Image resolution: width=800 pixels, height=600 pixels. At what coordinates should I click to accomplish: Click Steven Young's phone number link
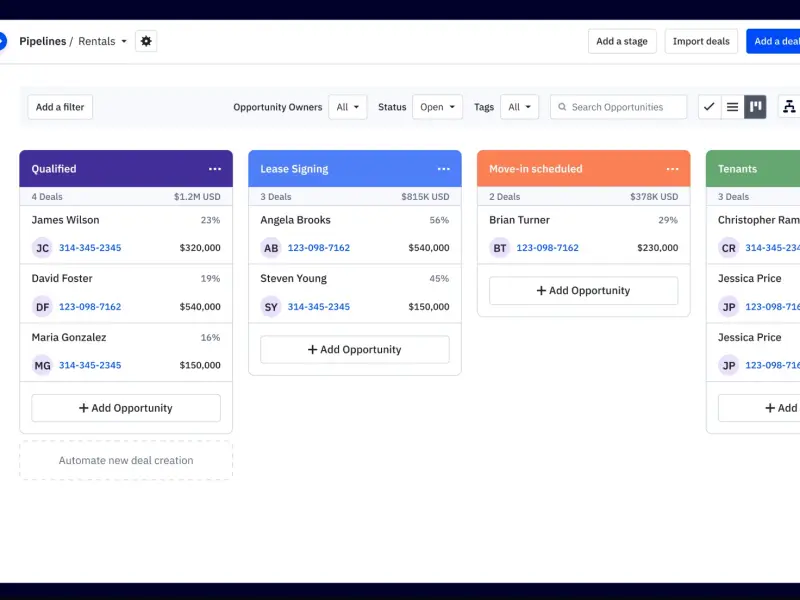coord(319,307)
